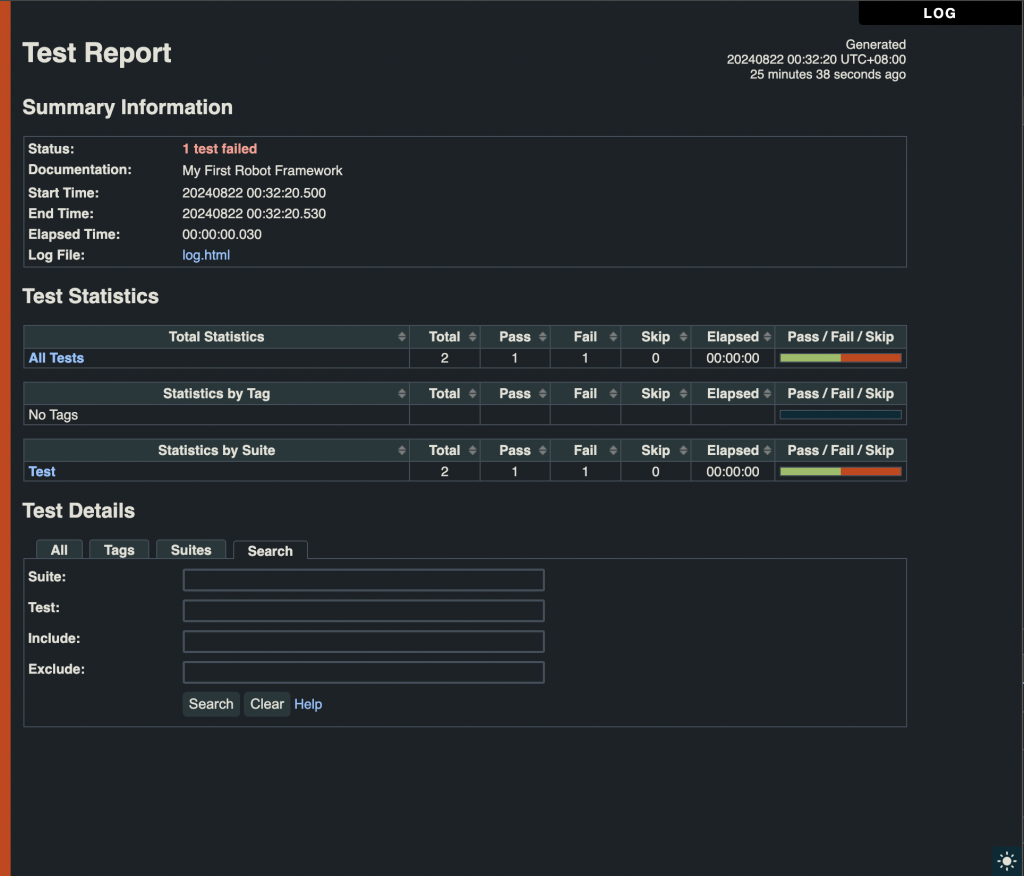Switch to the Suites tab
The height and width of the screenshot is (876, 1024).
(x=191, y=550)
